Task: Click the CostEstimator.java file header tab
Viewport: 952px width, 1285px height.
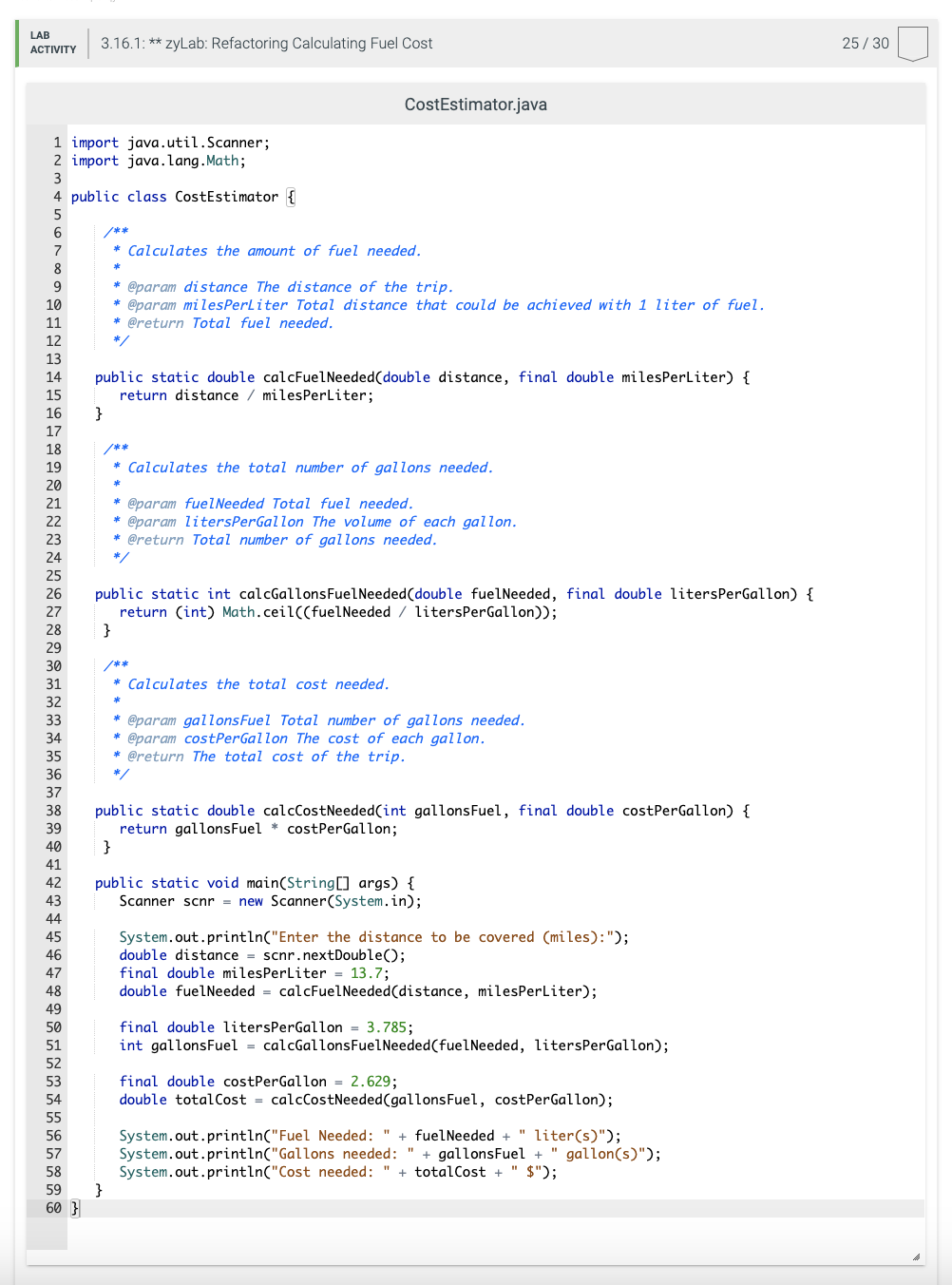Action: pyautogui.click(x=475, y=105)
